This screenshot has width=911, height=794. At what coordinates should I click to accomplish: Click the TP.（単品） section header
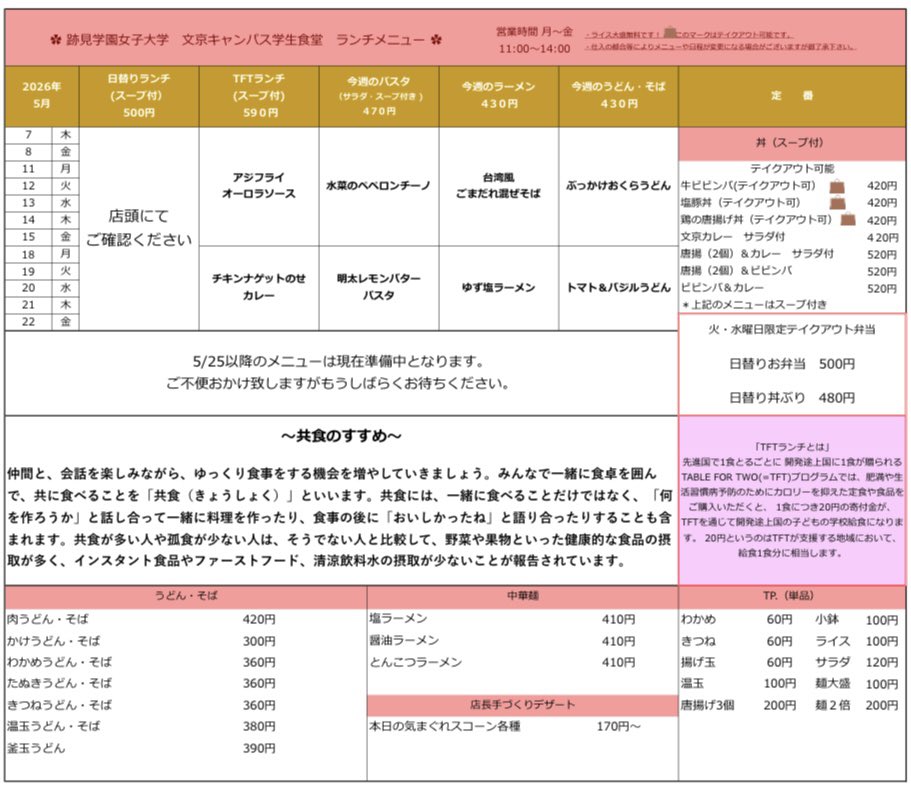pos(792,596)
